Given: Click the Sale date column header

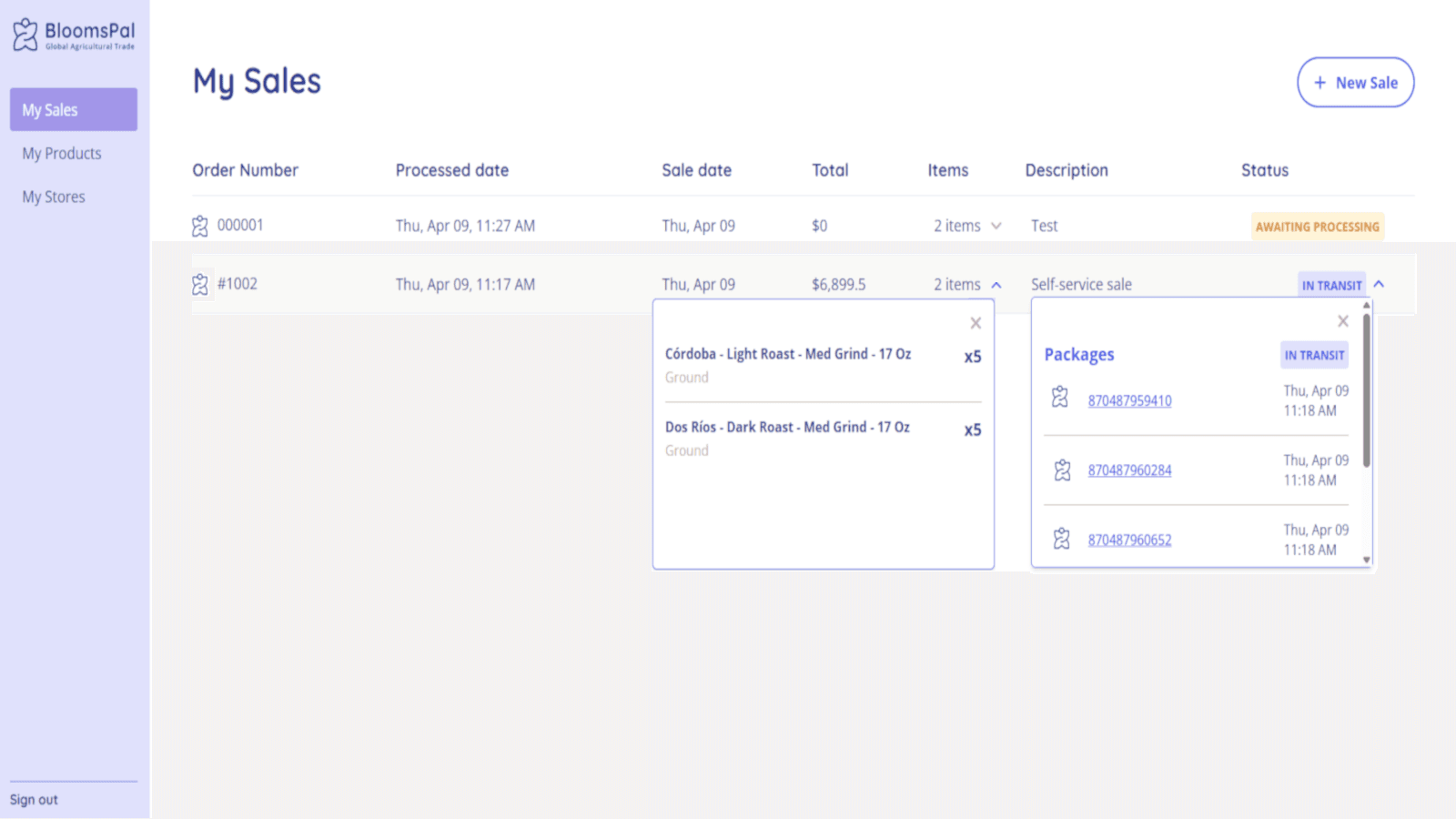Looking at the screenshot, I should pyautogui.click(x=697, y=170).
